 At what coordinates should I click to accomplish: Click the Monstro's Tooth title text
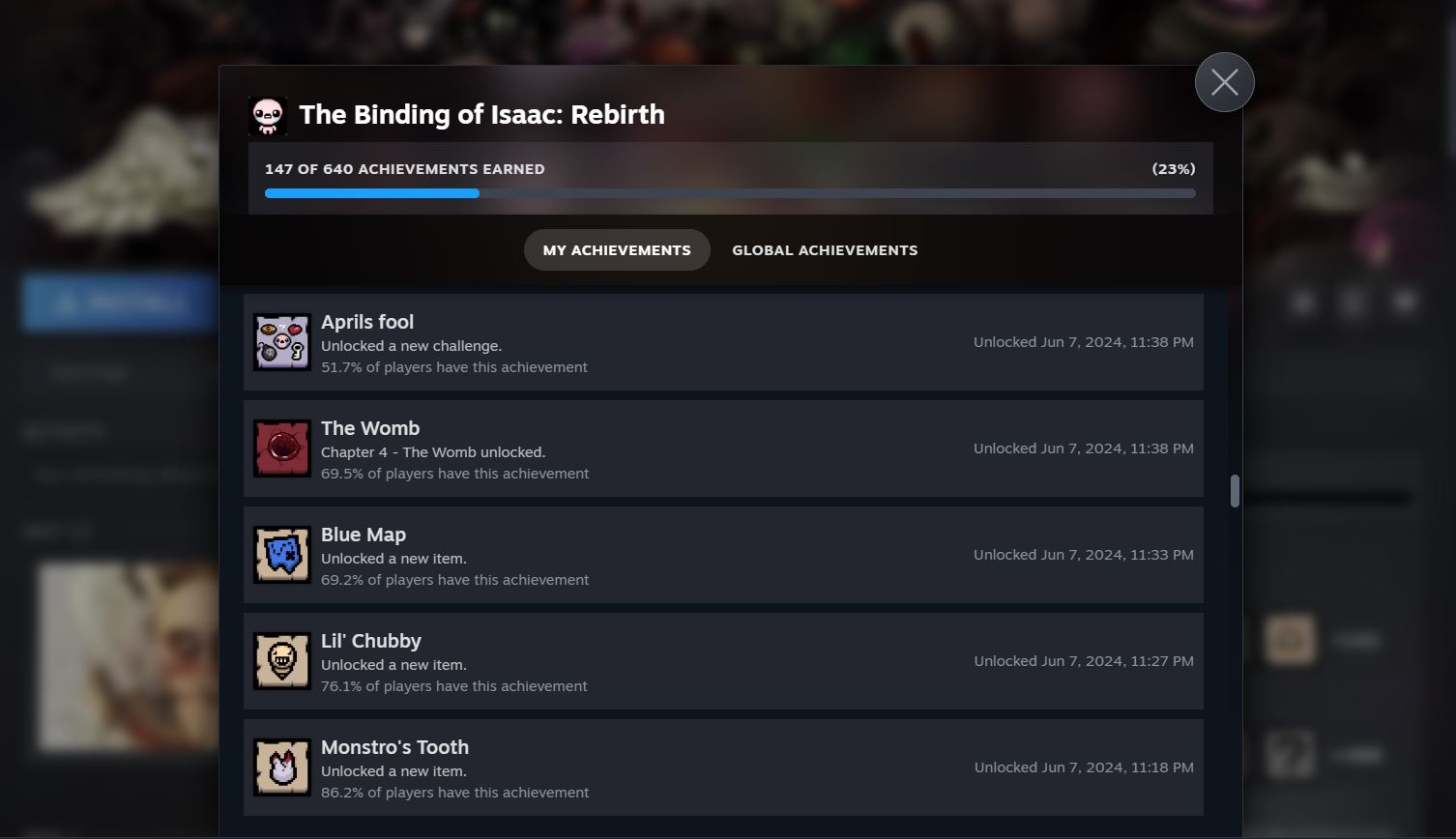pyautogui.click(x=394, y=747)
